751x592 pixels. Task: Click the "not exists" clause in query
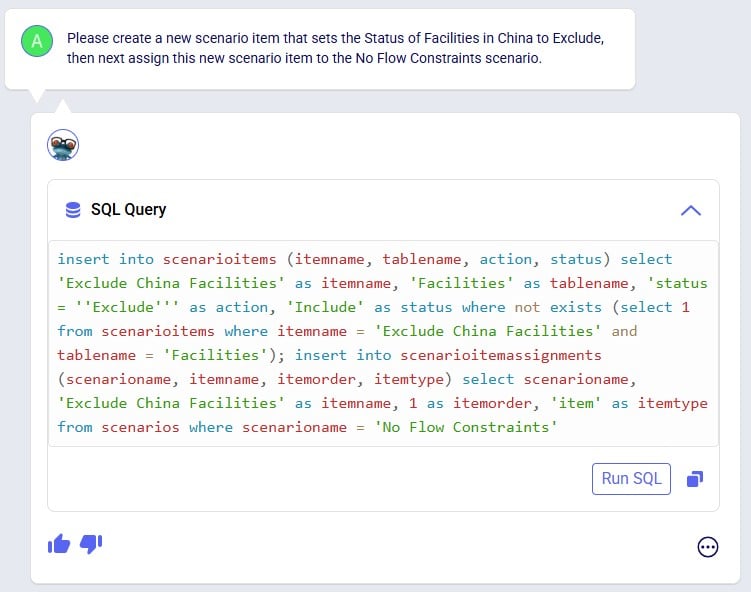[x=558, y=307]
